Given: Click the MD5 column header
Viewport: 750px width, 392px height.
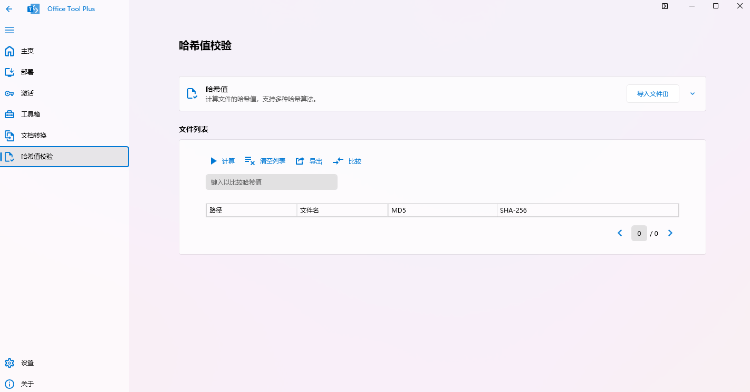Looking at the screenshot, I should pos(442,210).
